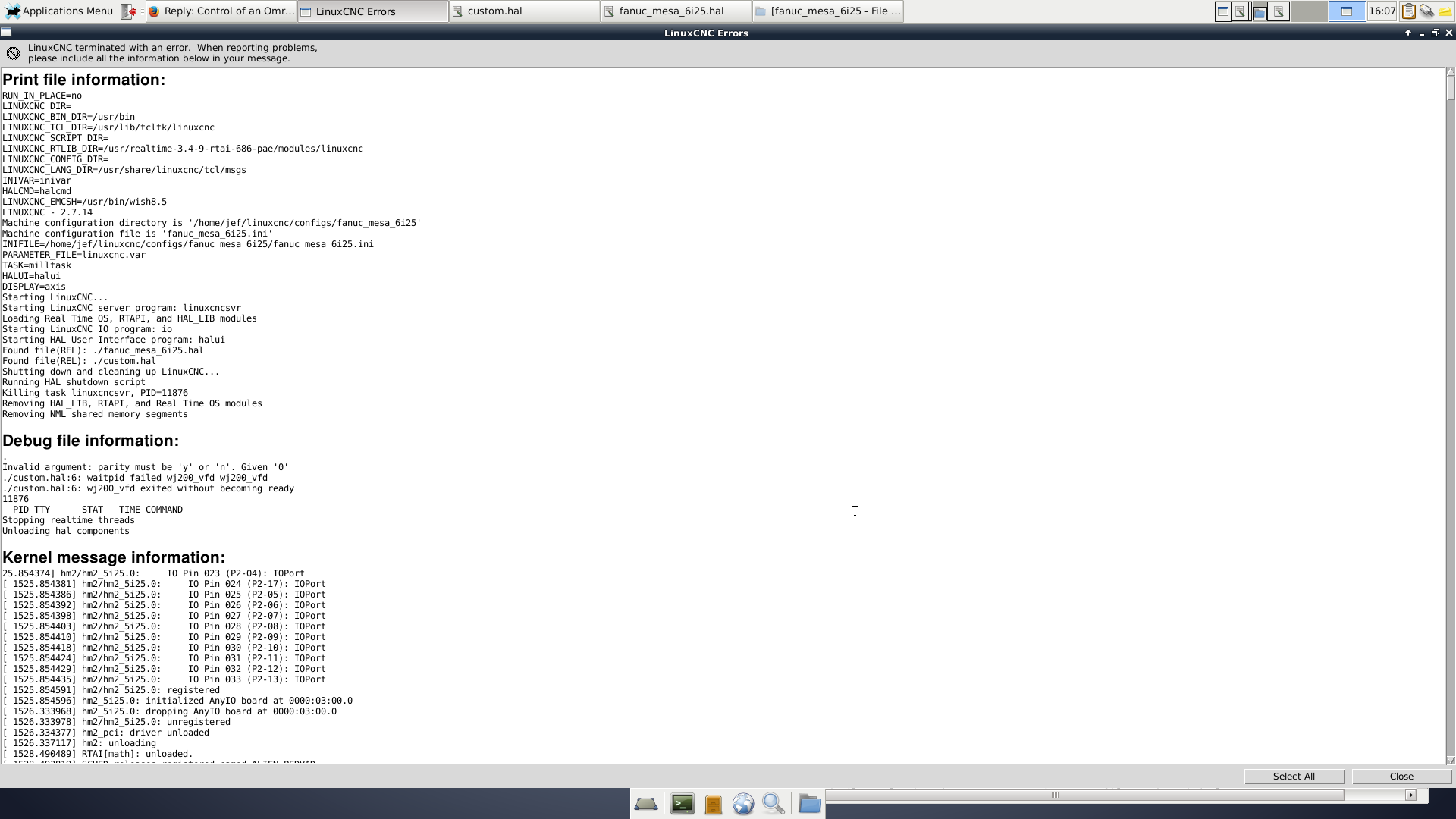Click the line 'DISPLAY=axis'

coord(34,287)
